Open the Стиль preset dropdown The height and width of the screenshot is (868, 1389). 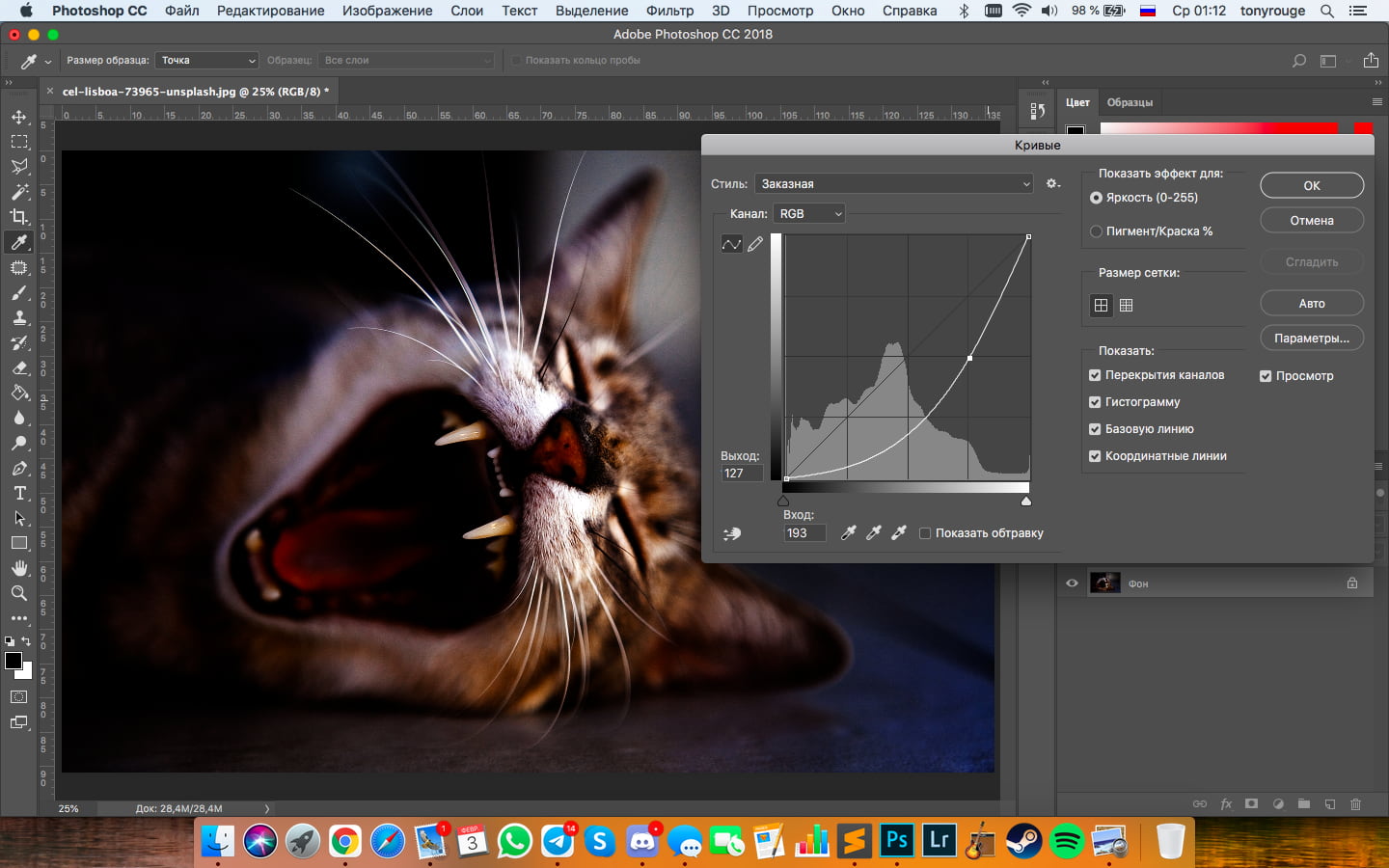[893, 183]
